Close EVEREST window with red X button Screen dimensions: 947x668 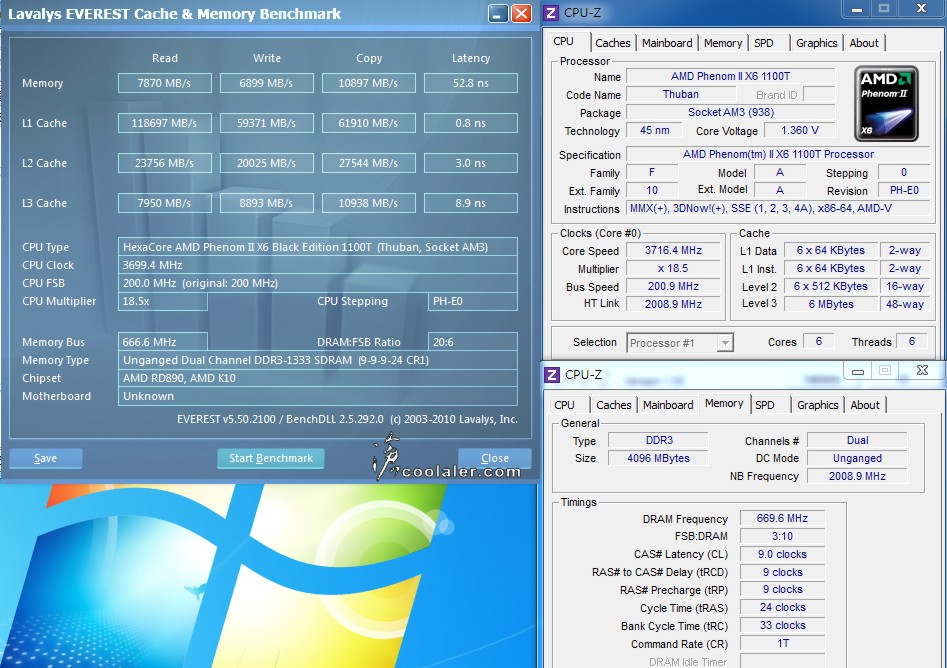521,13
